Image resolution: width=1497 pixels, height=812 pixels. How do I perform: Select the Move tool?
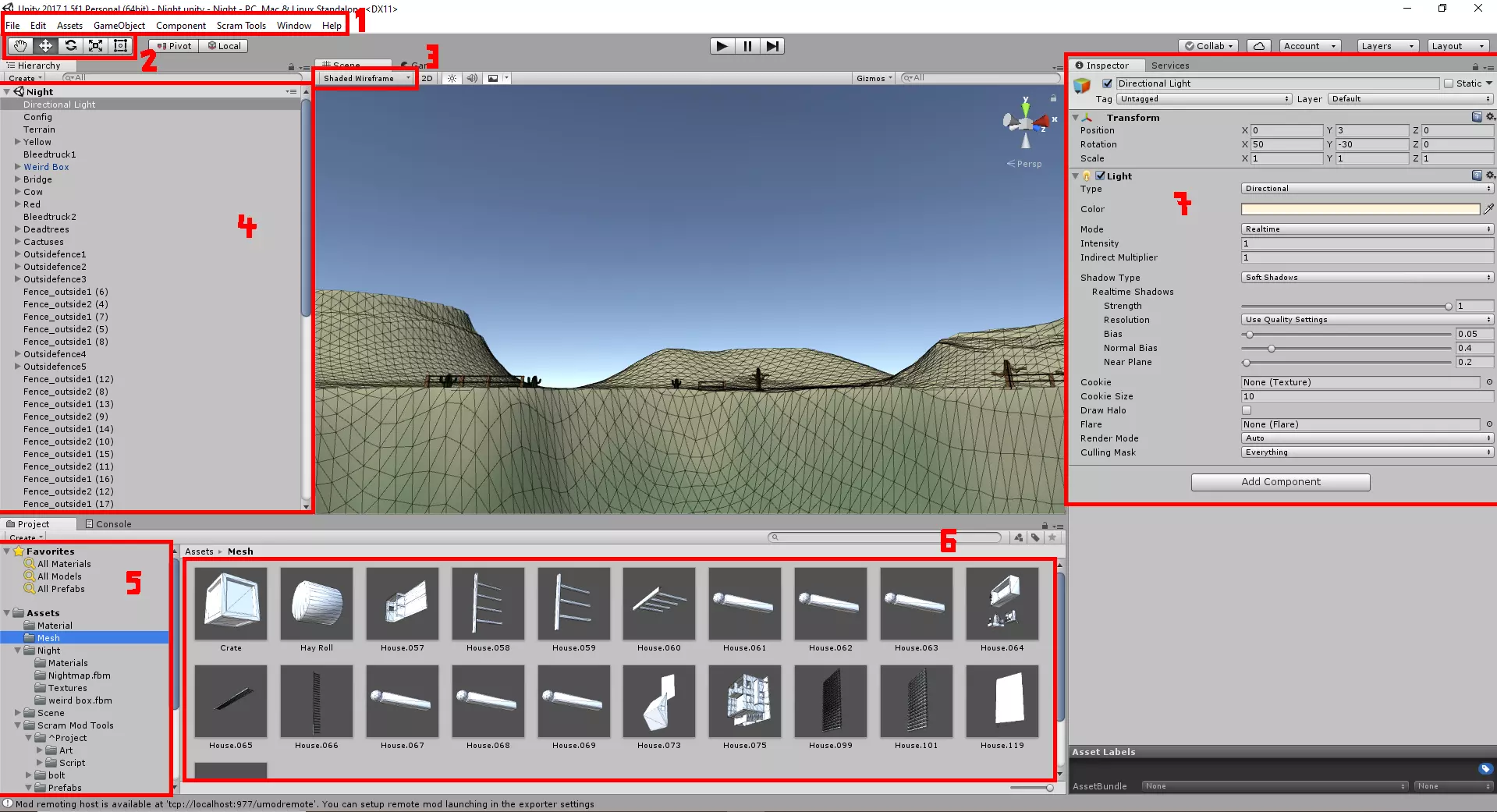coord(45,46)
